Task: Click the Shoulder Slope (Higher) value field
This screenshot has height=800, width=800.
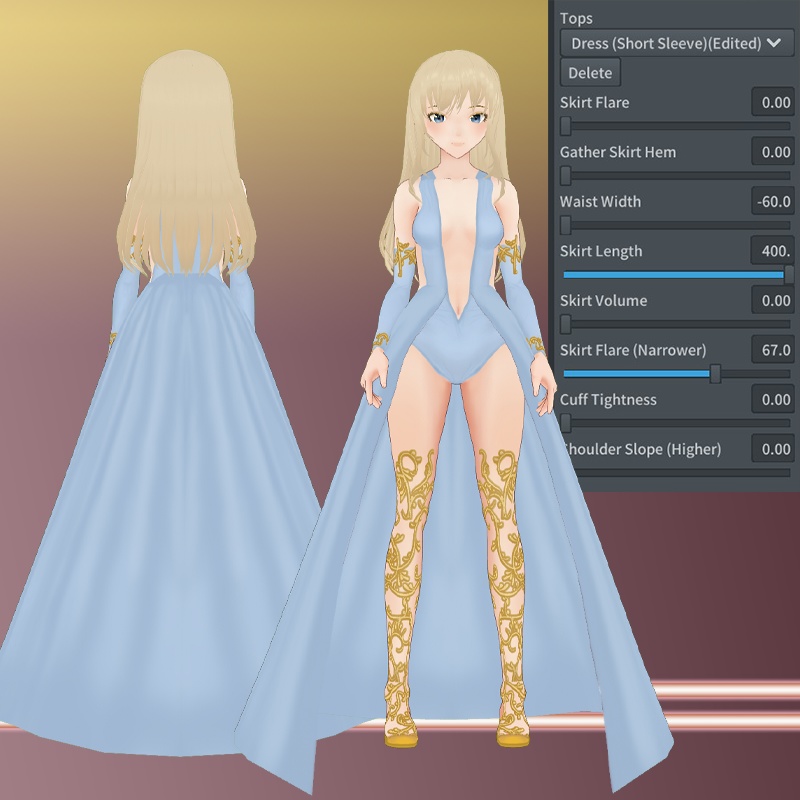Action: point(773,448)
